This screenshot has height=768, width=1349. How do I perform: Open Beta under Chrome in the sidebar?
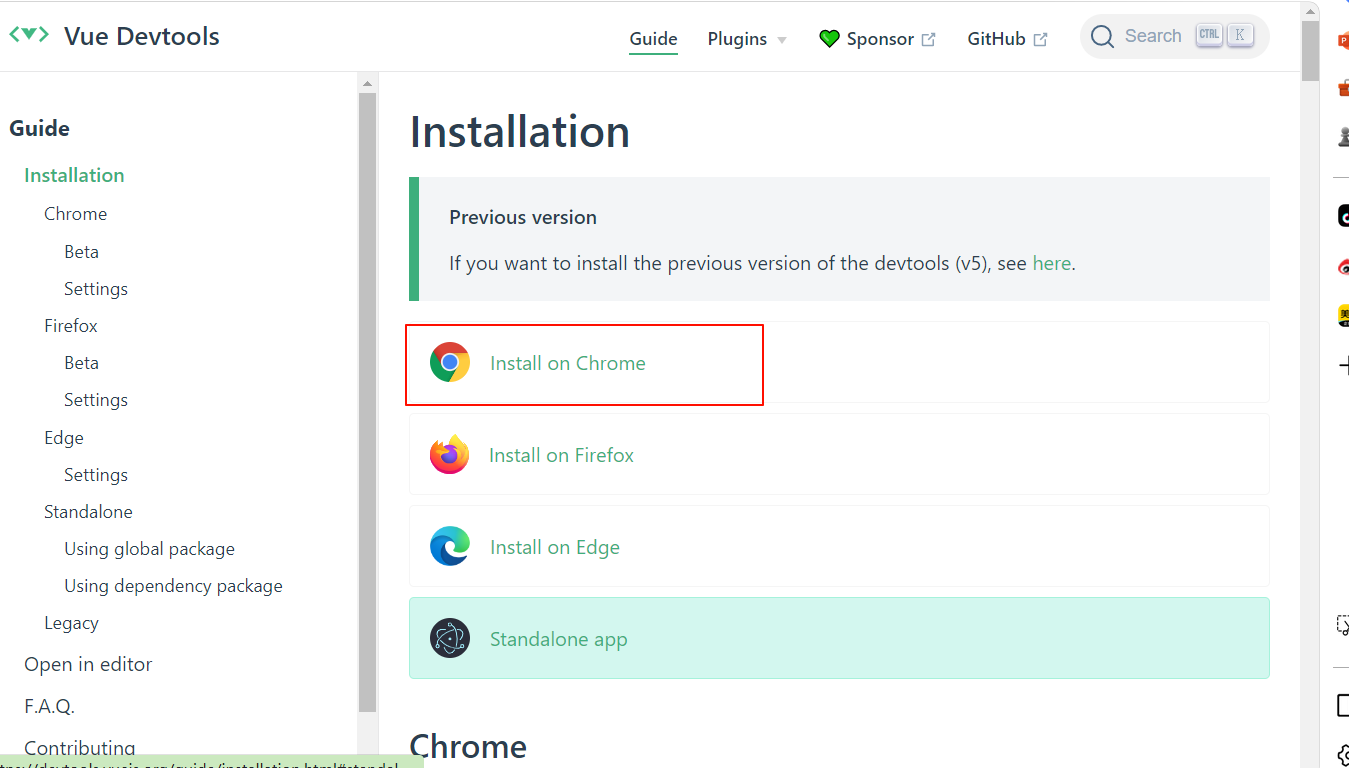81,252
